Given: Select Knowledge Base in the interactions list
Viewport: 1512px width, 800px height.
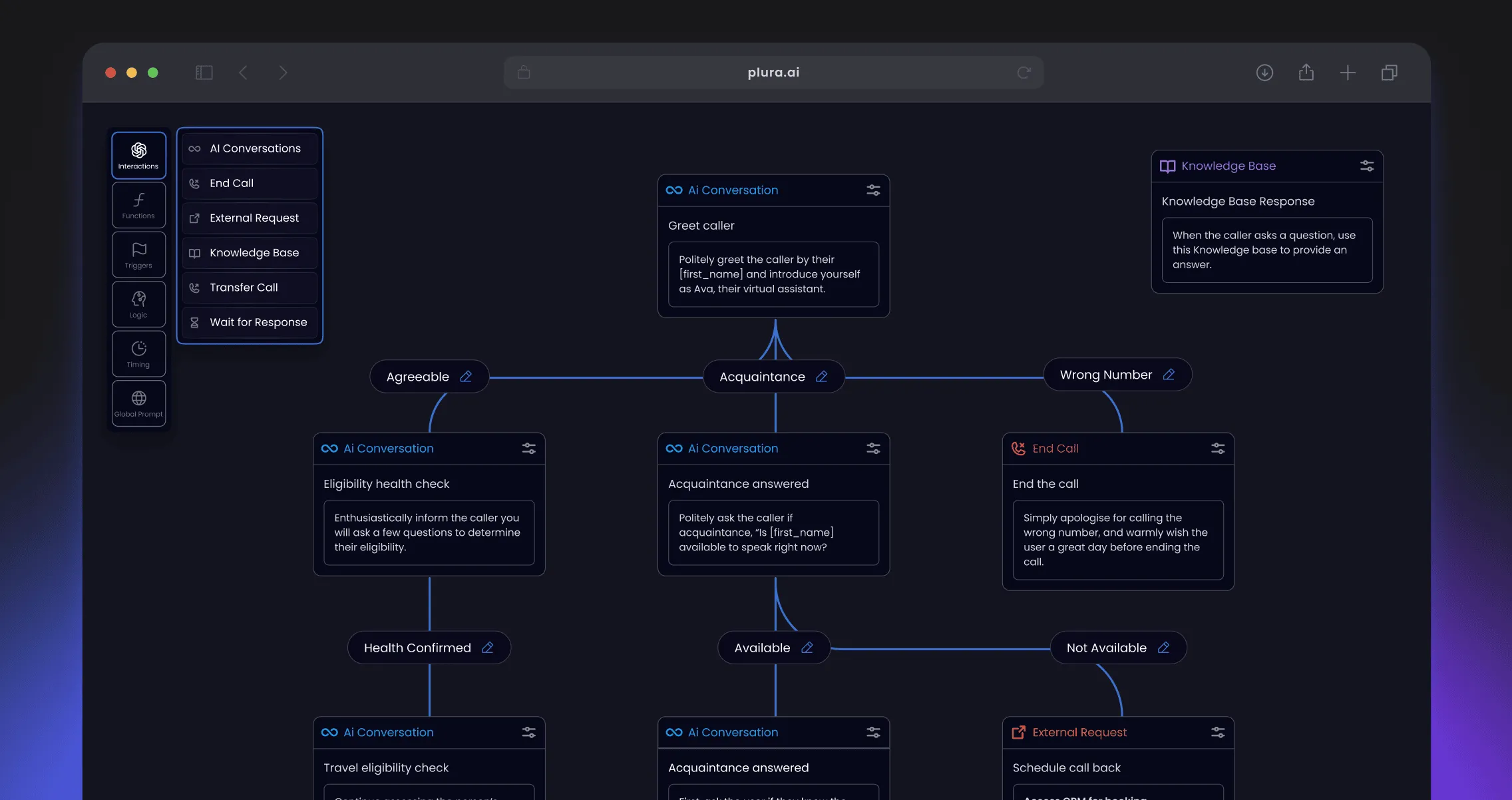Looking at the screenshot, I should click(x=250, y=253).
